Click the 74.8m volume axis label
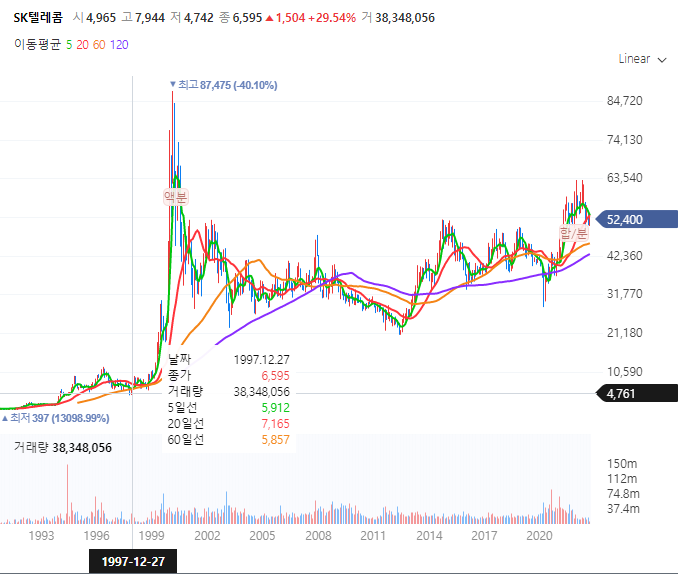The image size is (679, 583). (x=623, y=494)
